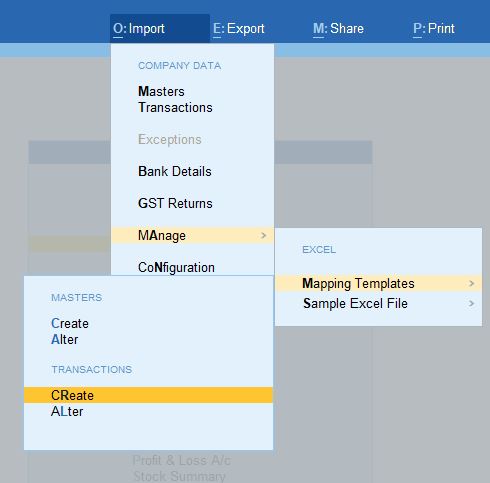
Task: Select Mapping Templates under Excel
Action: click(x=379, y=283)
